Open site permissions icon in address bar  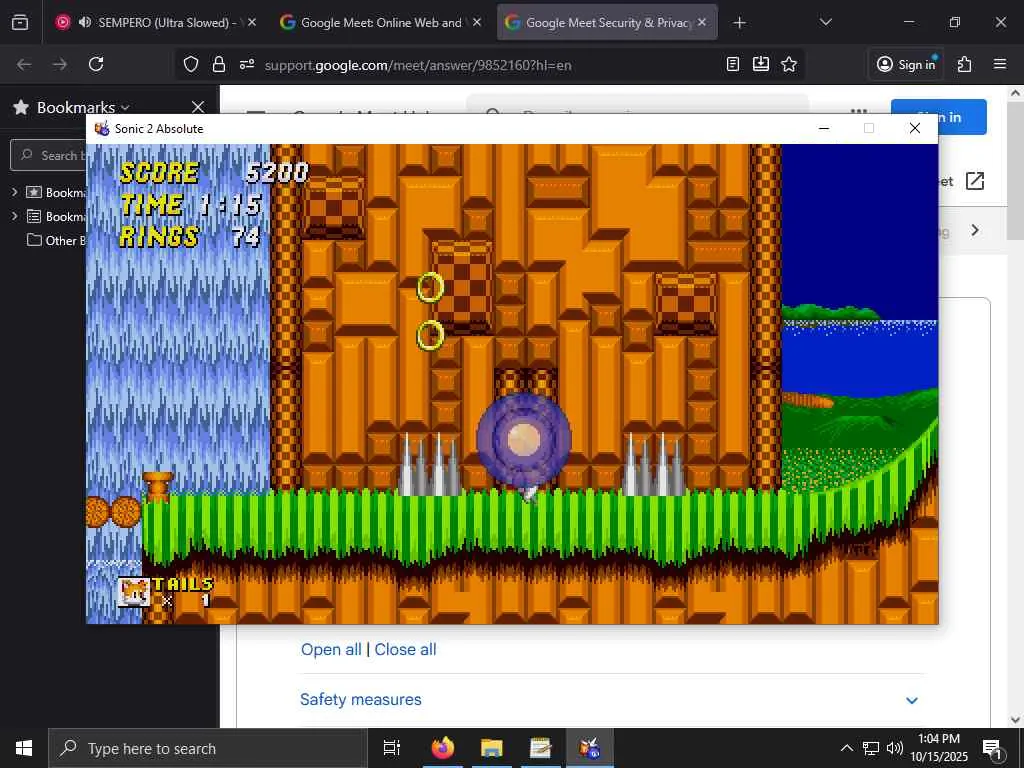point(247,64)
